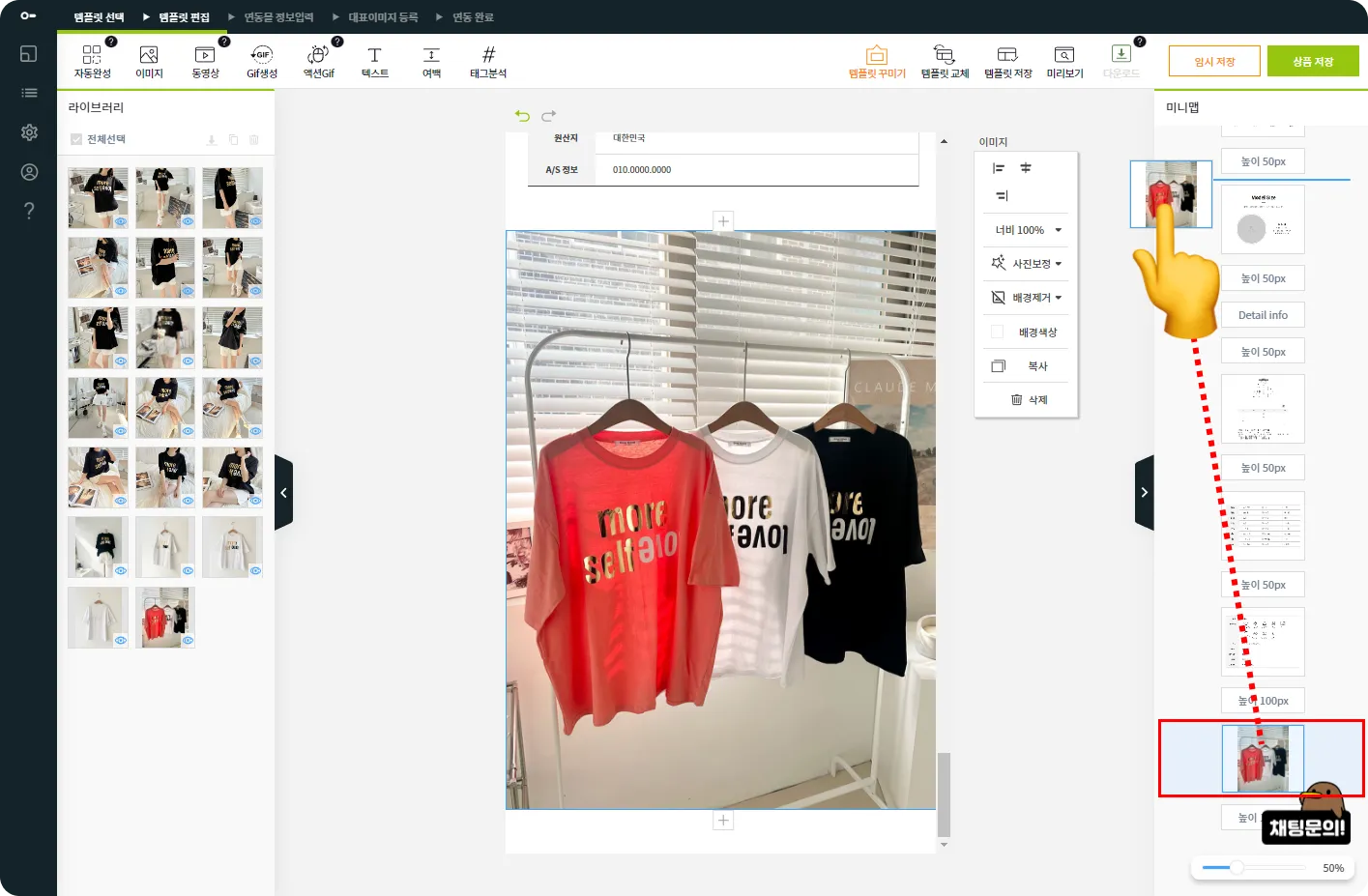The width and height of the screenshot is (1368, 896).
Task: Enable the 배경색상 background color checkbox
Action: tap(997, 332)
